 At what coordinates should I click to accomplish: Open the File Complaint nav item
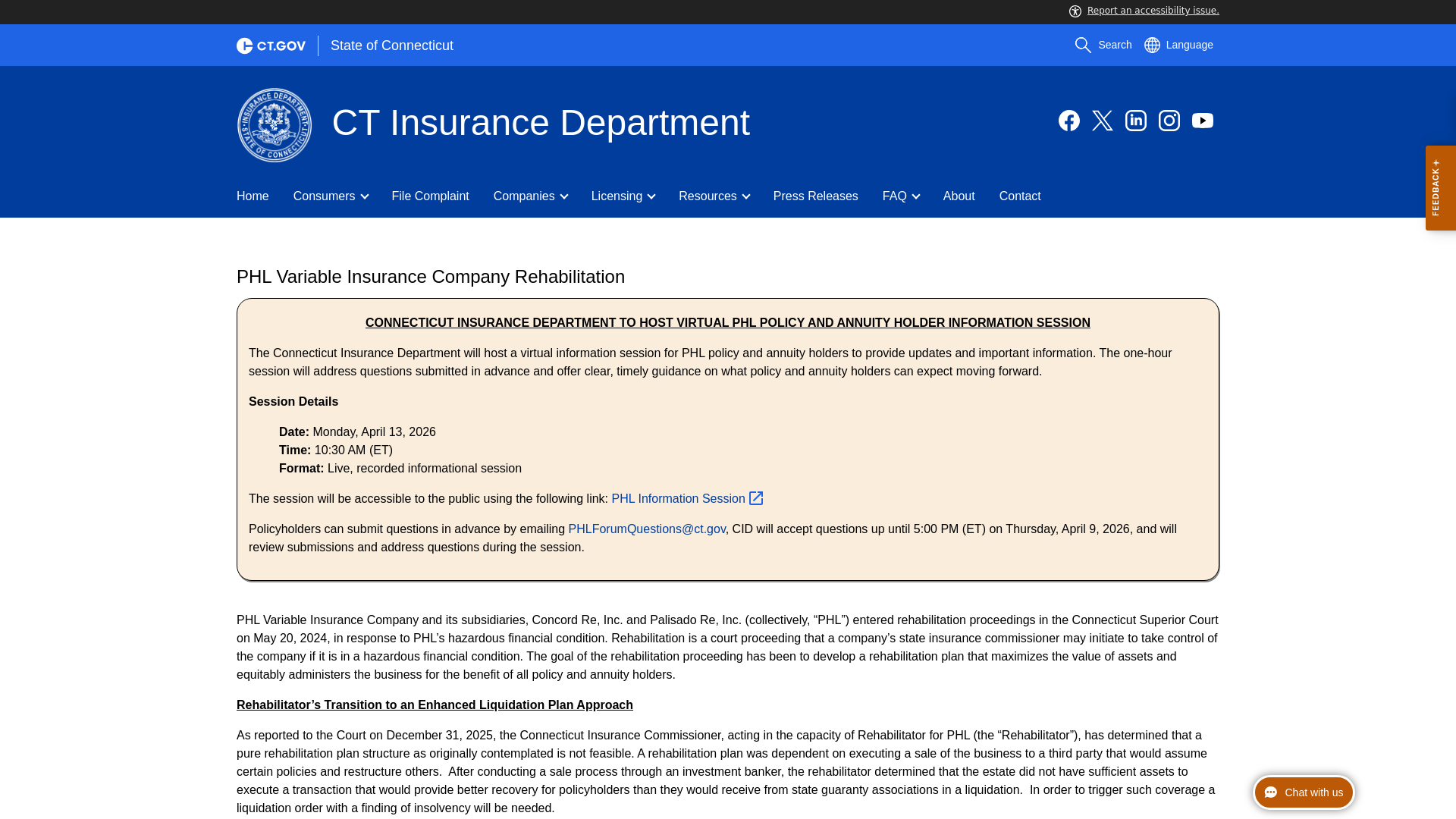pyautogui.click(x=430, y=196)
